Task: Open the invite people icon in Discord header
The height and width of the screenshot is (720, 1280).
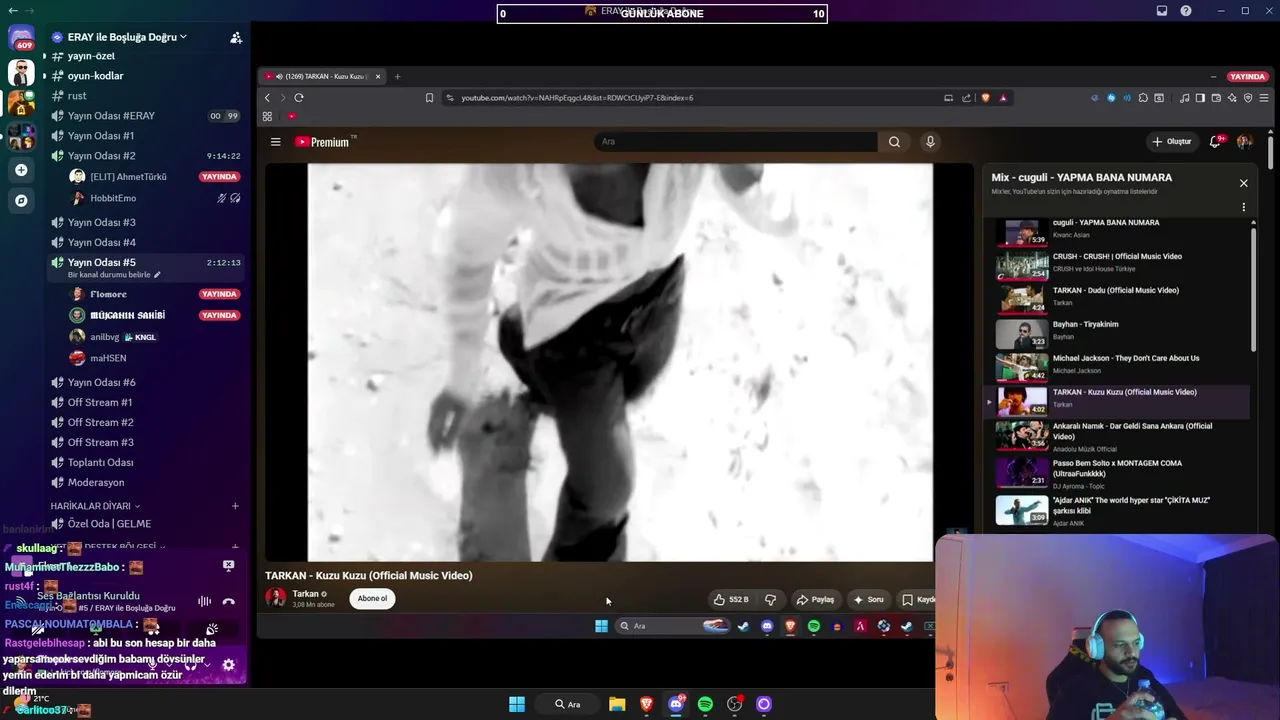Action: coord(236,37)
